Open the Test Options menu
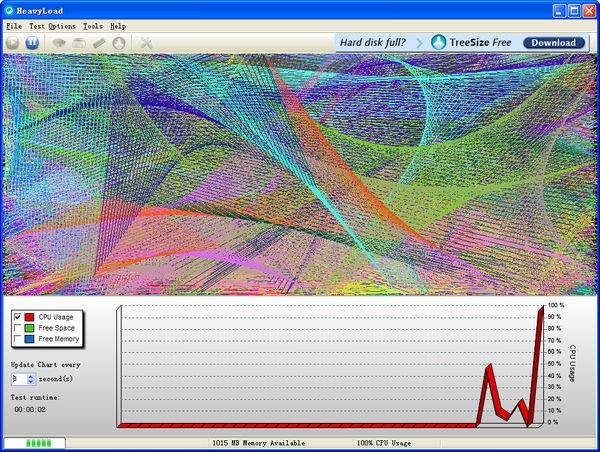600x452 pixels. (x=52, y=25)
